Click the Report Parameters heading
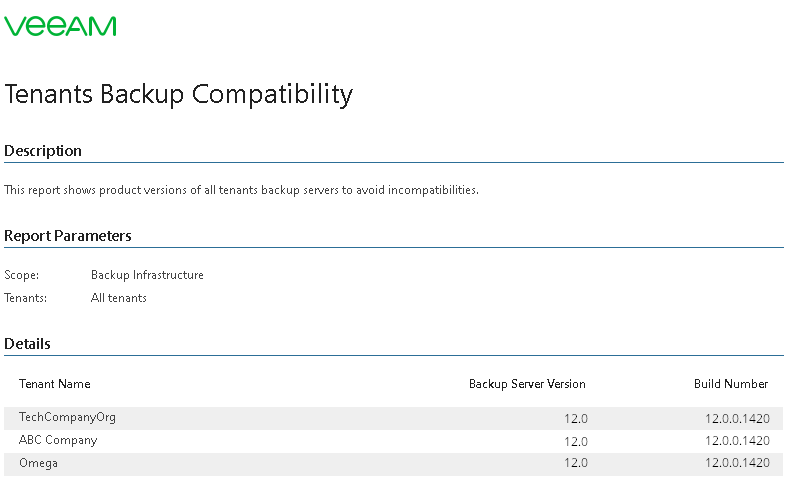Viewport: 799px width, 484px height. coord(68,236)
